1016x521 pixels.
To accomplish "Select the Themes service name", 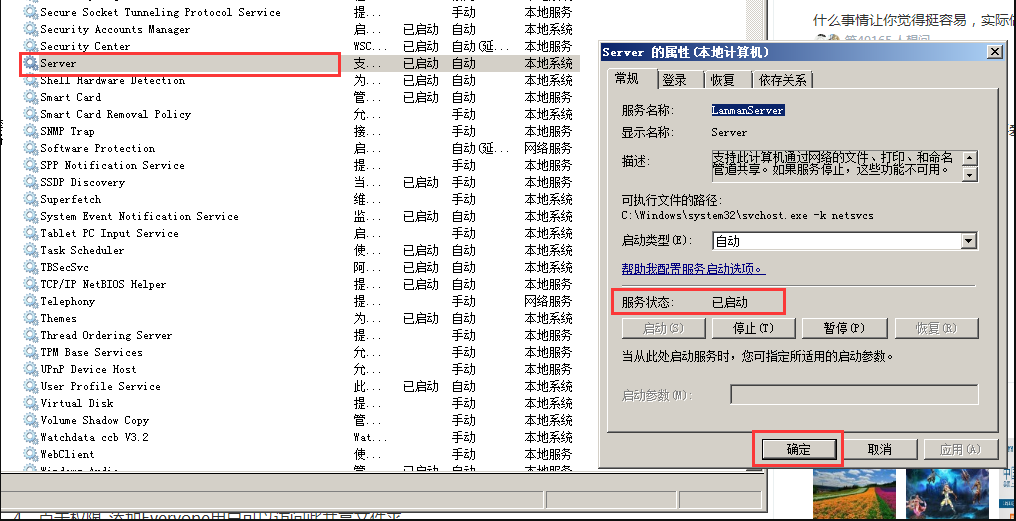I will pyautogui.click(x=58, y=319).
